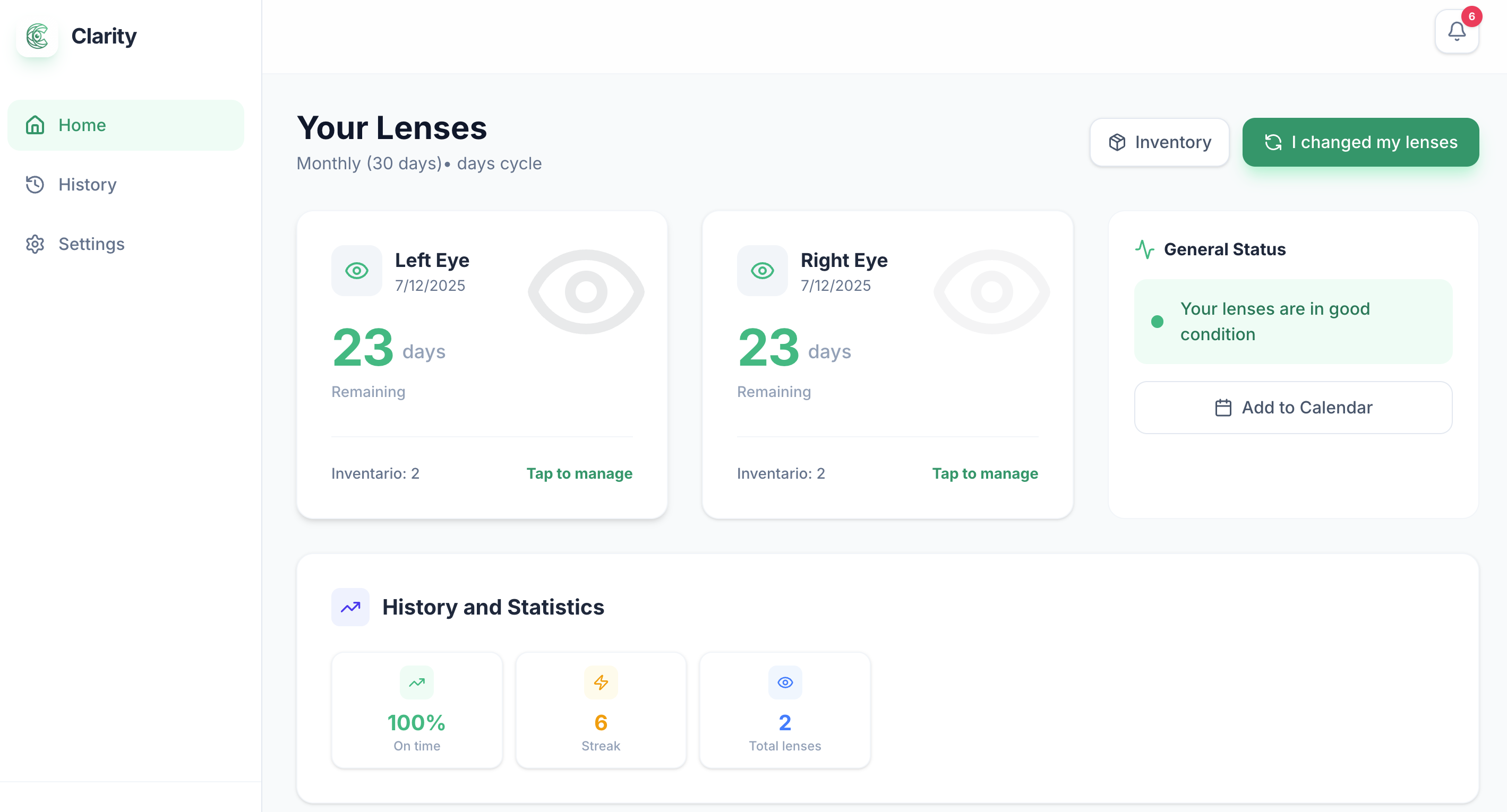Click the 6 Streak stat card
1507x812 pixels.
(x=600, y=710)
